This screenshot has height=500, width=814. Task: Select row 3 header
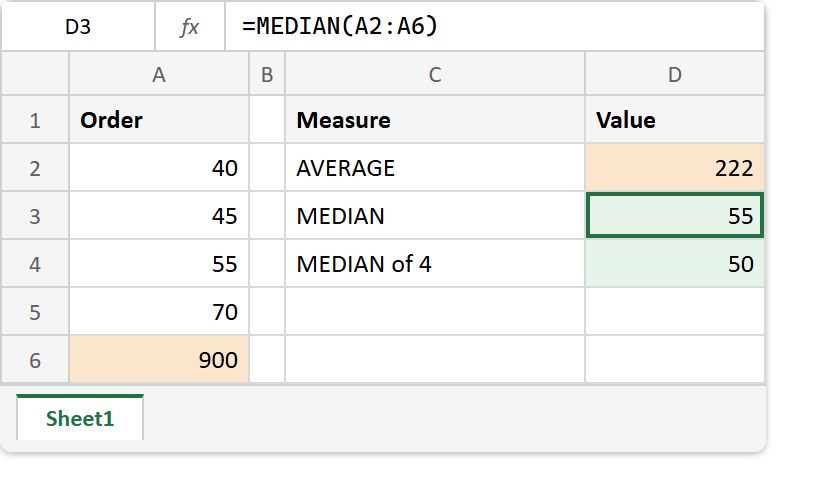click(x=35, y=215)
